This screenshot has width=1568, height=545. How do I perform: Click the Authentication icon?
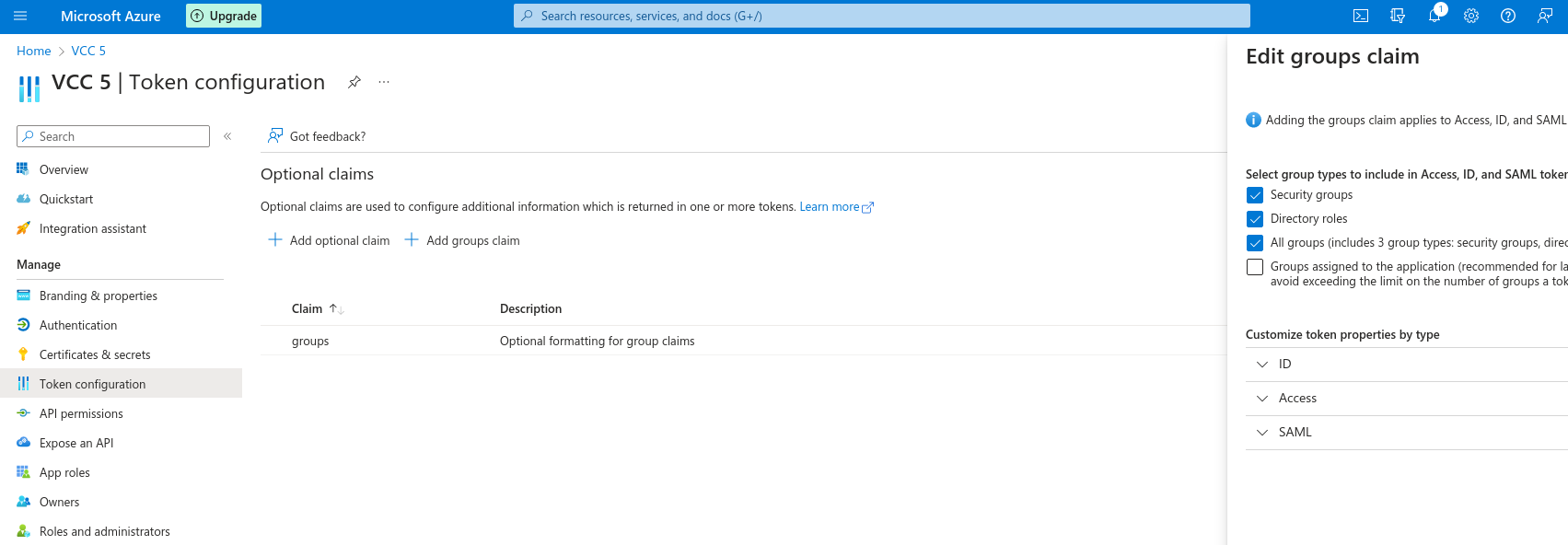[23, 325]
